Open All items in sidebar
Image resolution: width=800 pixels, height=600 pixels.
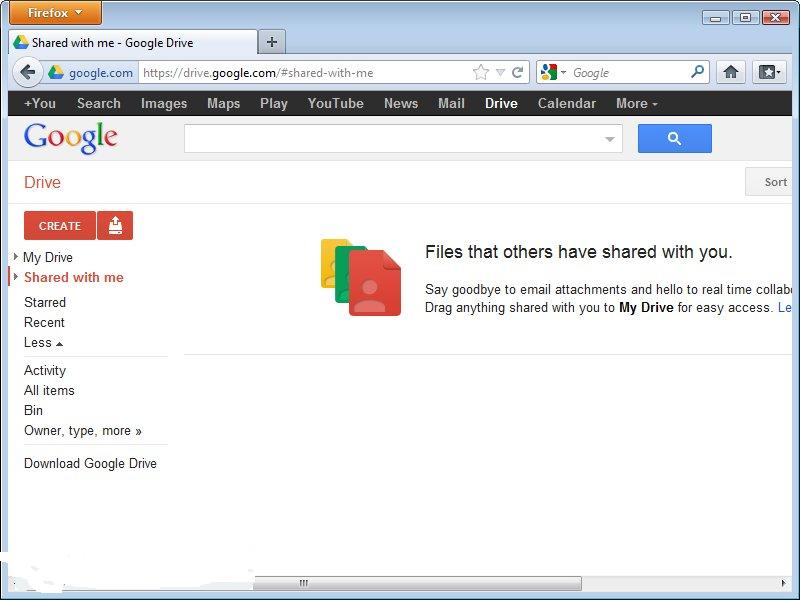49,390
